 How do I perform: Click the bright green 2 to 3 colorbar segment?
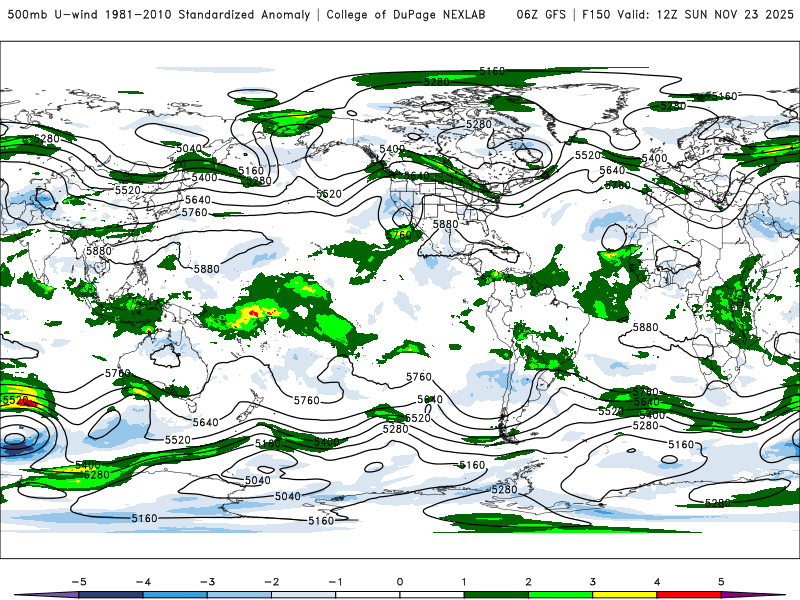click(560, 595)
